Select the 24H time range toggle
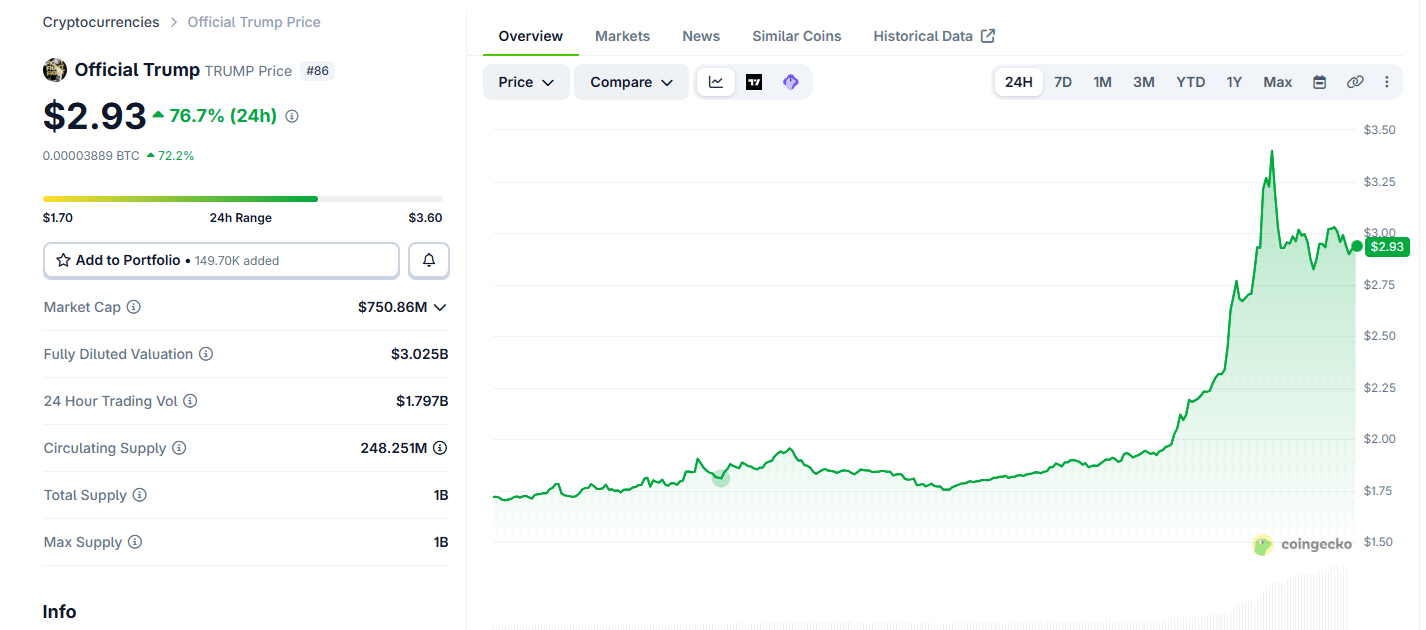The height and width of the screenshot is (630, 1426). (1019, 82)
